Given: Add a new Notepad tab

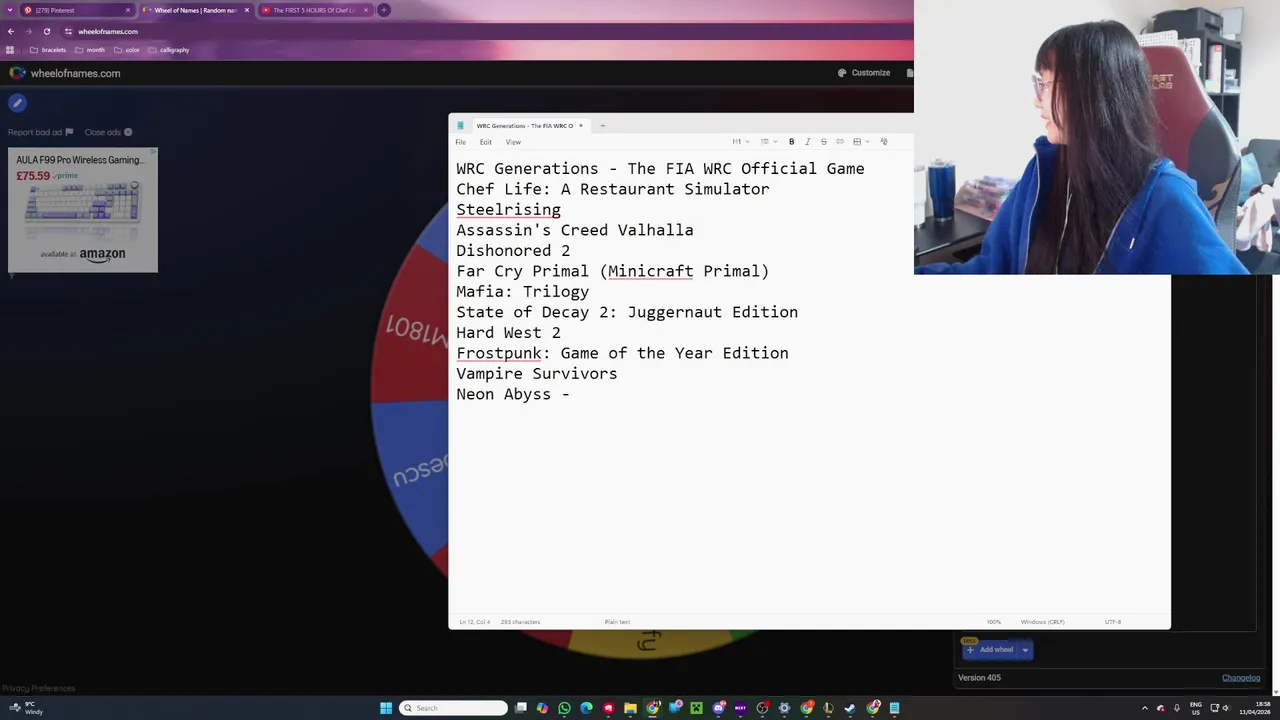Looking at the screenshot, I should click(x=602, y=126).
